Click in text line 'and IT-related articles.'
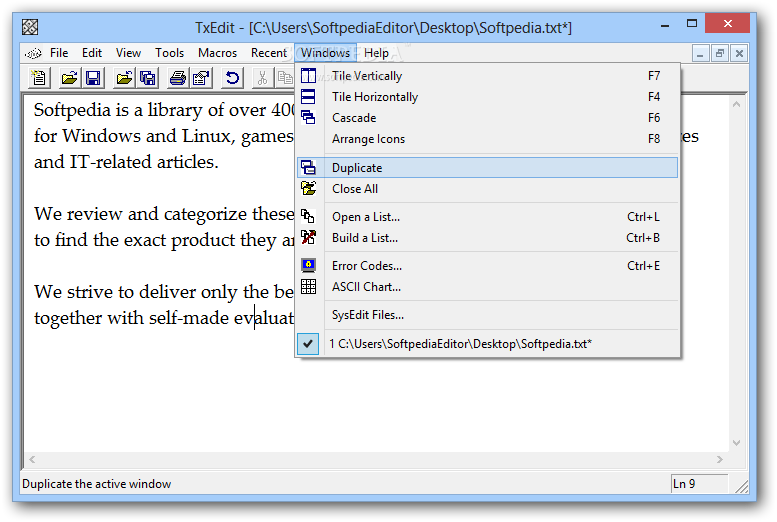The width and height of the screenshot is (777, 522). click(126, 162)
